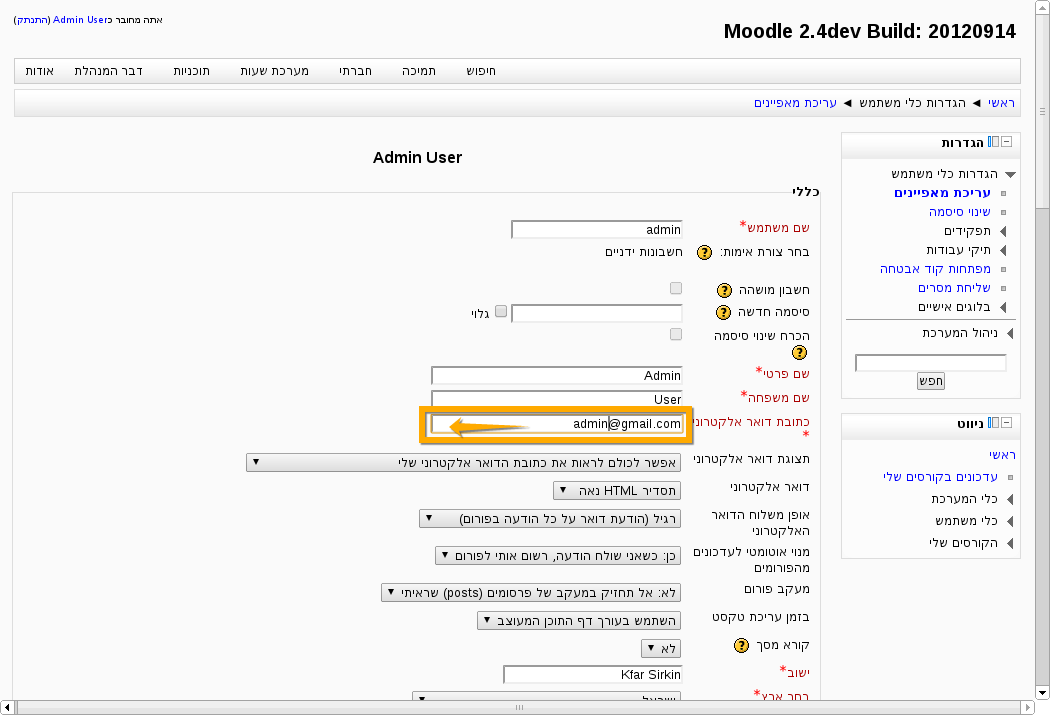1050x715 pixels.
Task: Enable the גלוי unmask password checkbox
Action: point(501,311)
